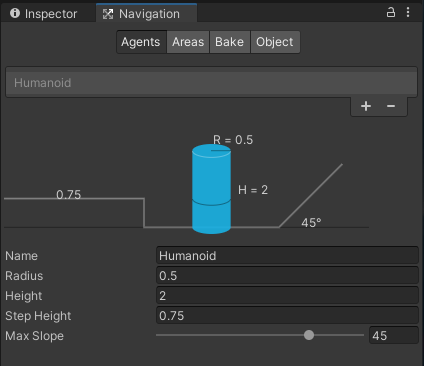The width and height of the screenshot is (424, 366).
Task: Click the Step Height field
Action: (287, 316)
